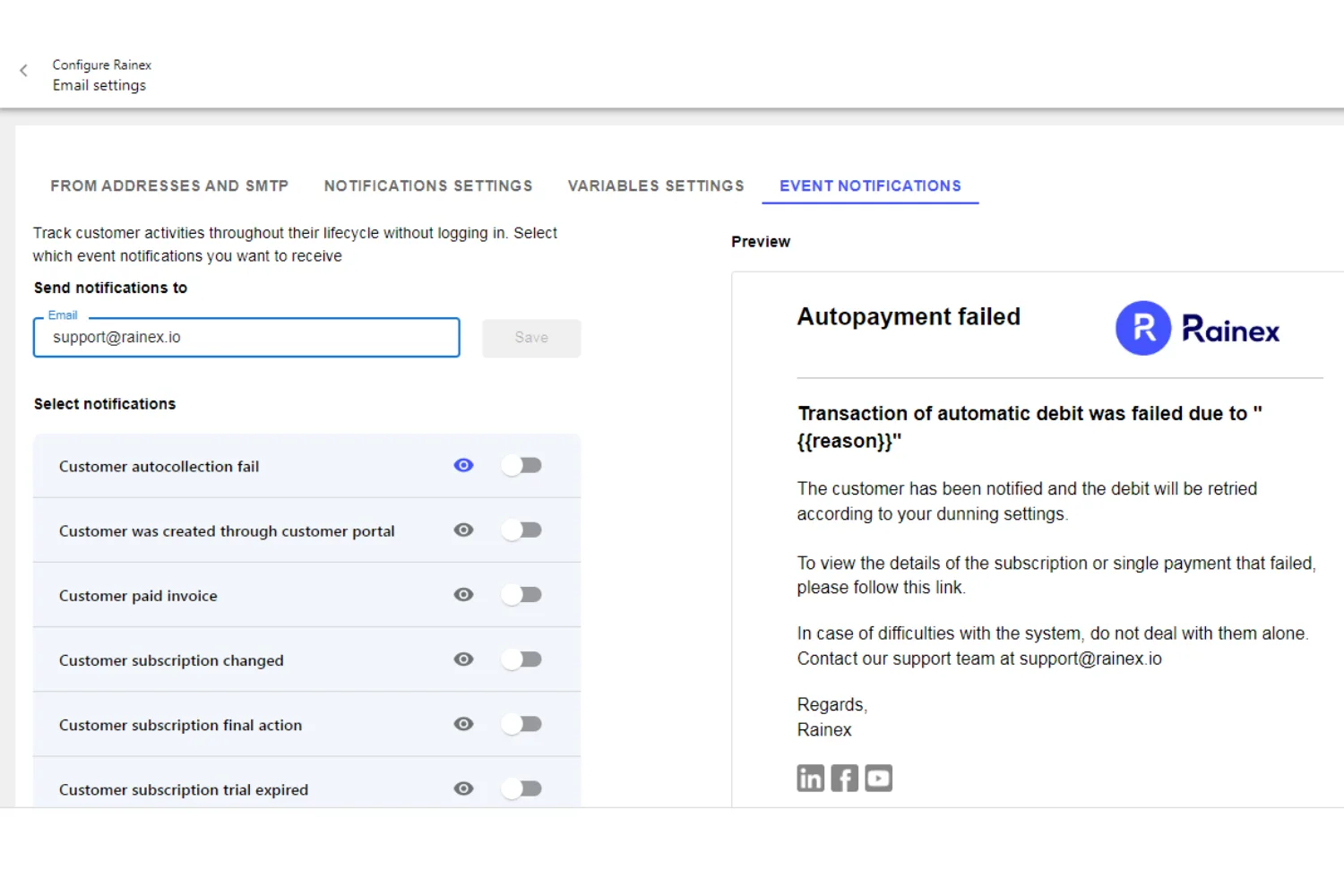Go back using the left chevron arrow
1344x896 pixels.
(x=24, y=70)
